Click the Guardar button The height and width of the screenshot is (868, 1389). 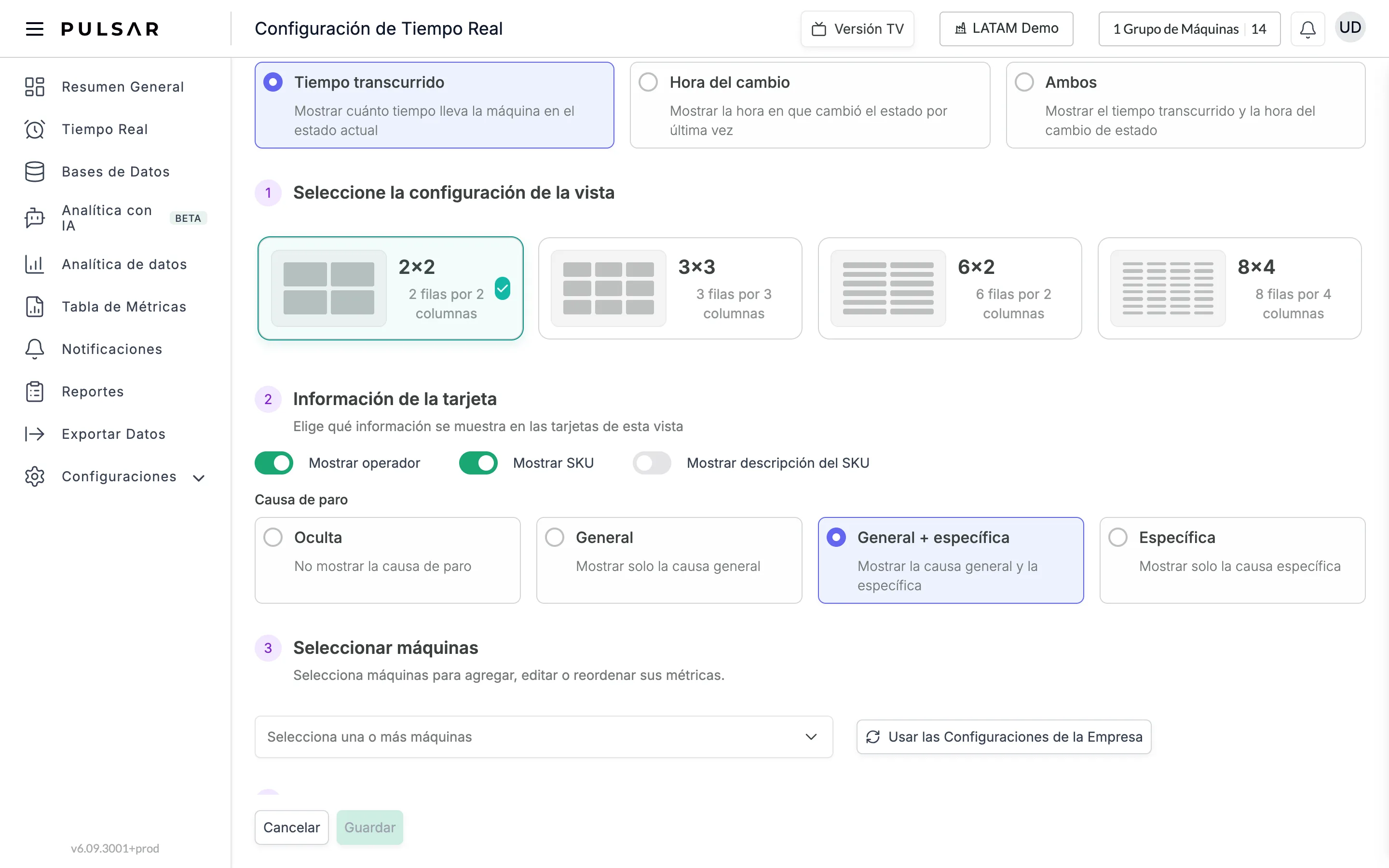pyautogui.click(x=369, y=827)
